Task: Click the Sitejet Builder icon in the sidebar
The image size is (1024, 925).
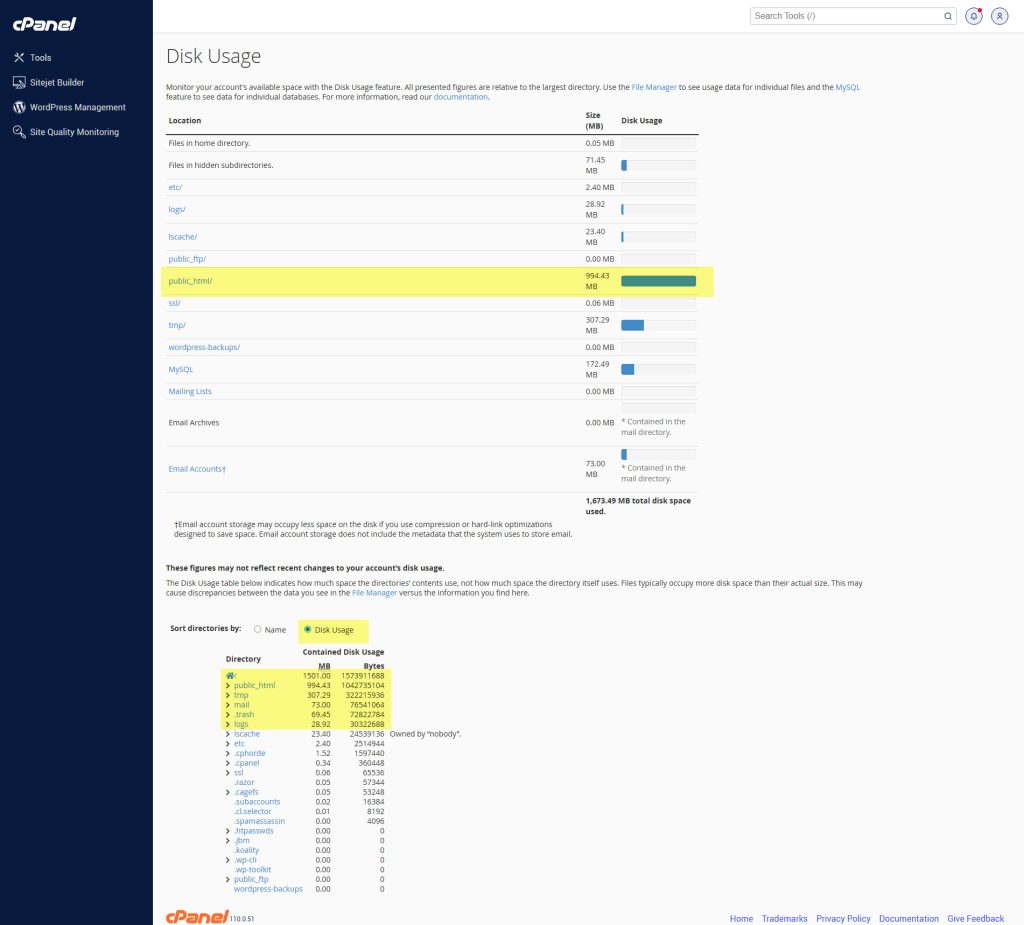Action: point(19,83)
